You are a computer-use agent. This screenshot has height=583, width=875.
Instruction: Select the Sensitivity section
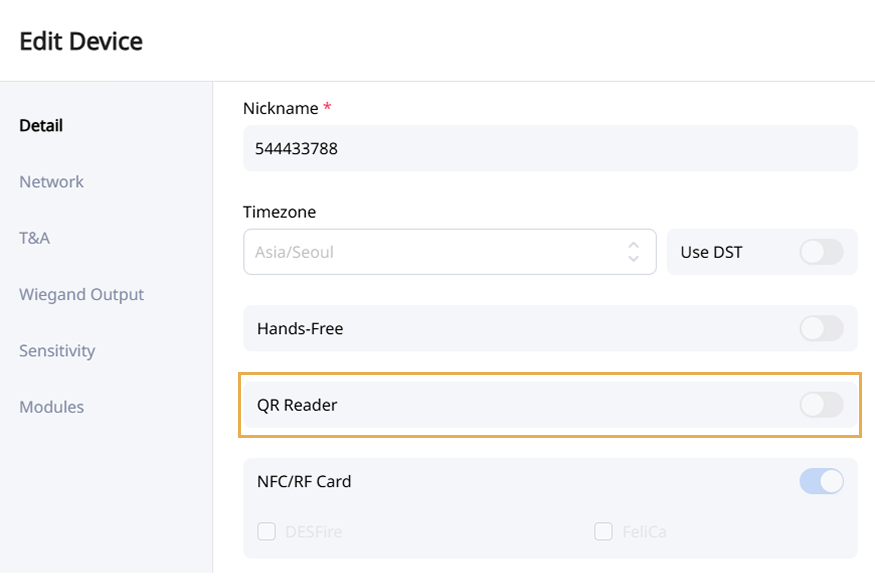(x=57, y=351)
